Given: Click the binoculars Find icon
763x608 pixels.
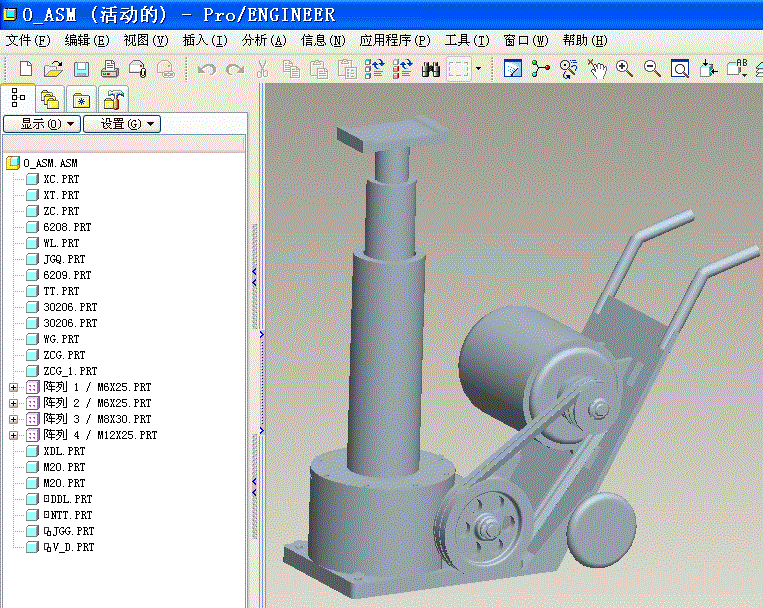Looking at the screenshot, I should coord(432,69).
